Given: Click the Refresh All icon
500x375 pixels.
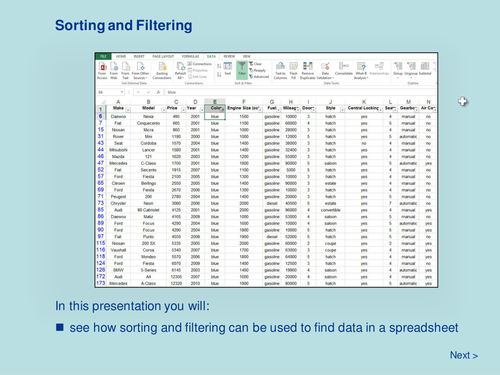Looking at the screenshot, I should coord(180,71).
